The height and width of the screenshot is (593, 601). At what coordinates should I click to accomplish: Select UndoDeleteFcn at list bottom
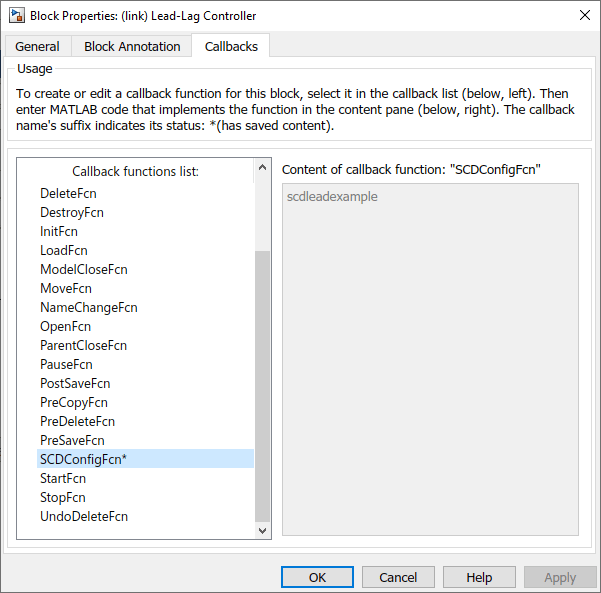pyautogui.click(x=84, y=516)
